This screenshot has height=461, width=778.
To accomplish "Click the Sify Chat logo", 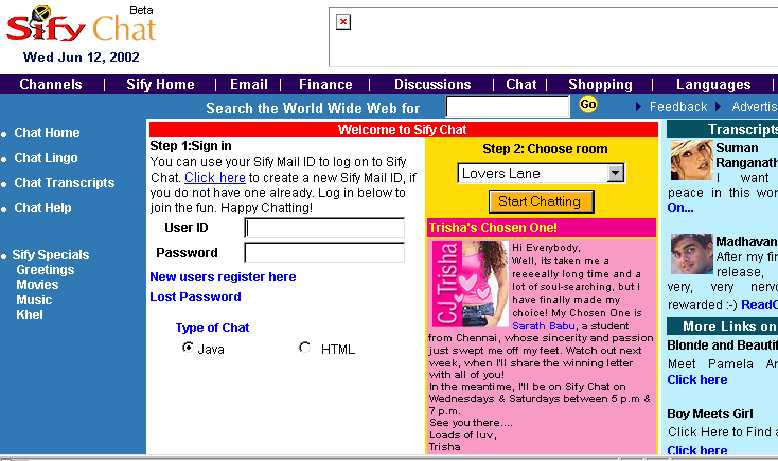I will (81, 25).
